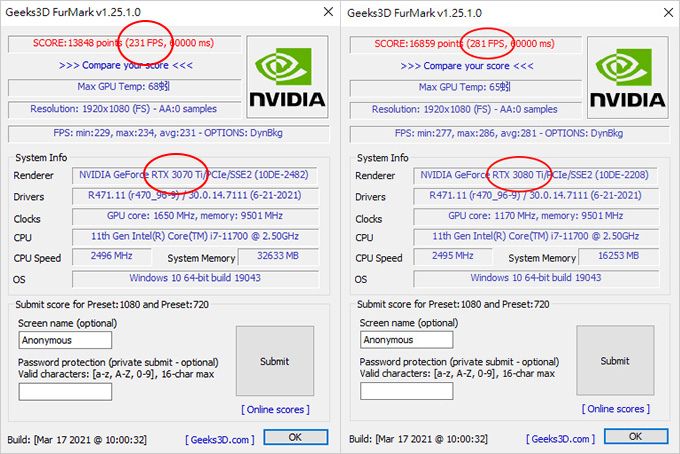
Task: Click the NVIDIA logo in the right window
Action: point(628,77)
